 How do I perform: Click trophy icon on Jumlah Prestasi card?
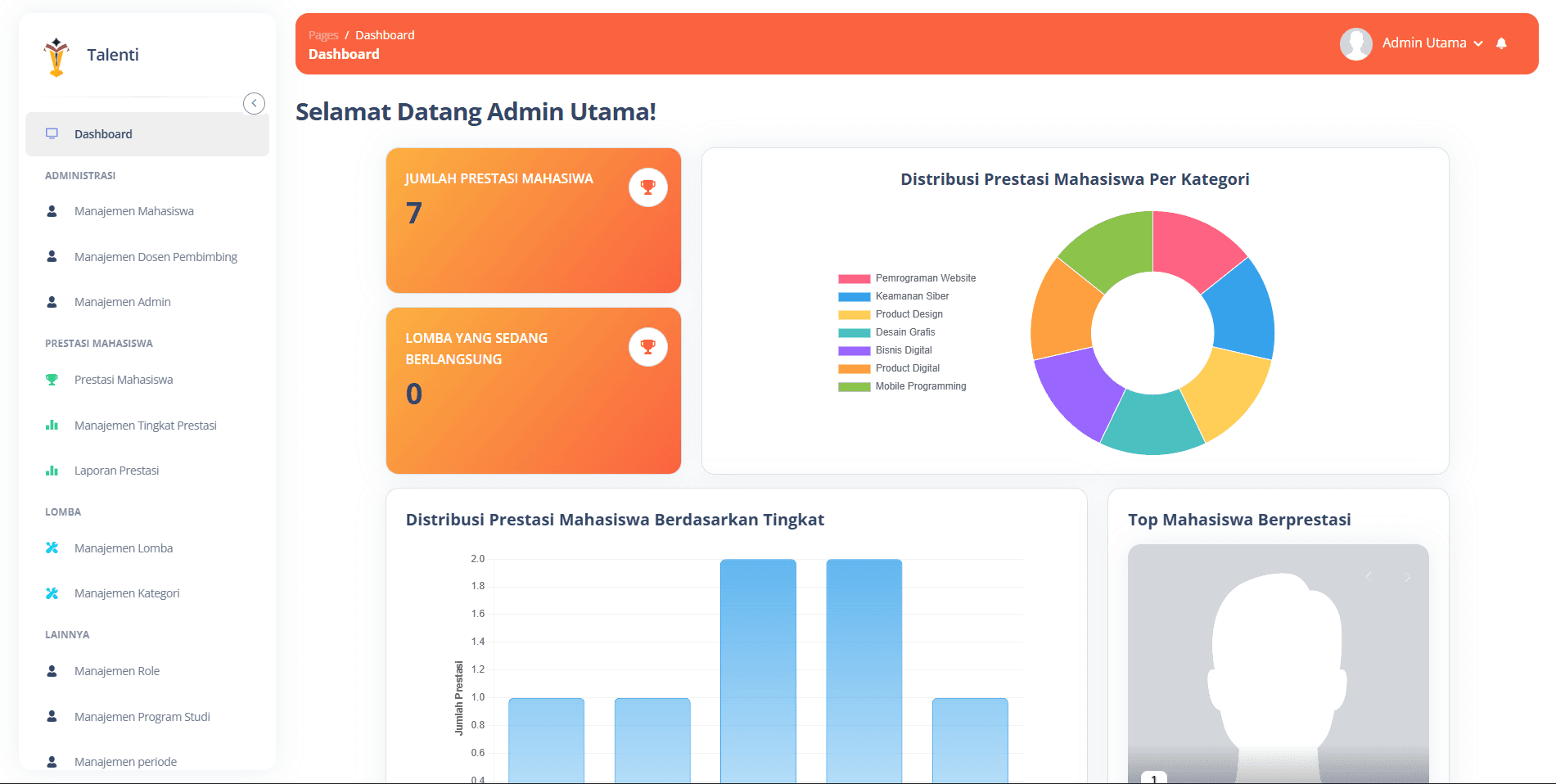pos(647,187)
